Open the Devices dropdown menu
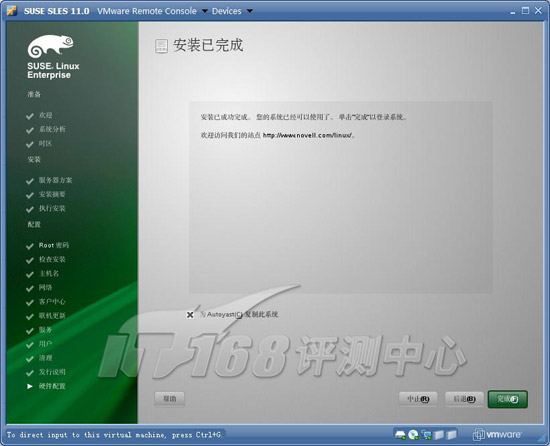550x446 pixels. tap(232, 11)
